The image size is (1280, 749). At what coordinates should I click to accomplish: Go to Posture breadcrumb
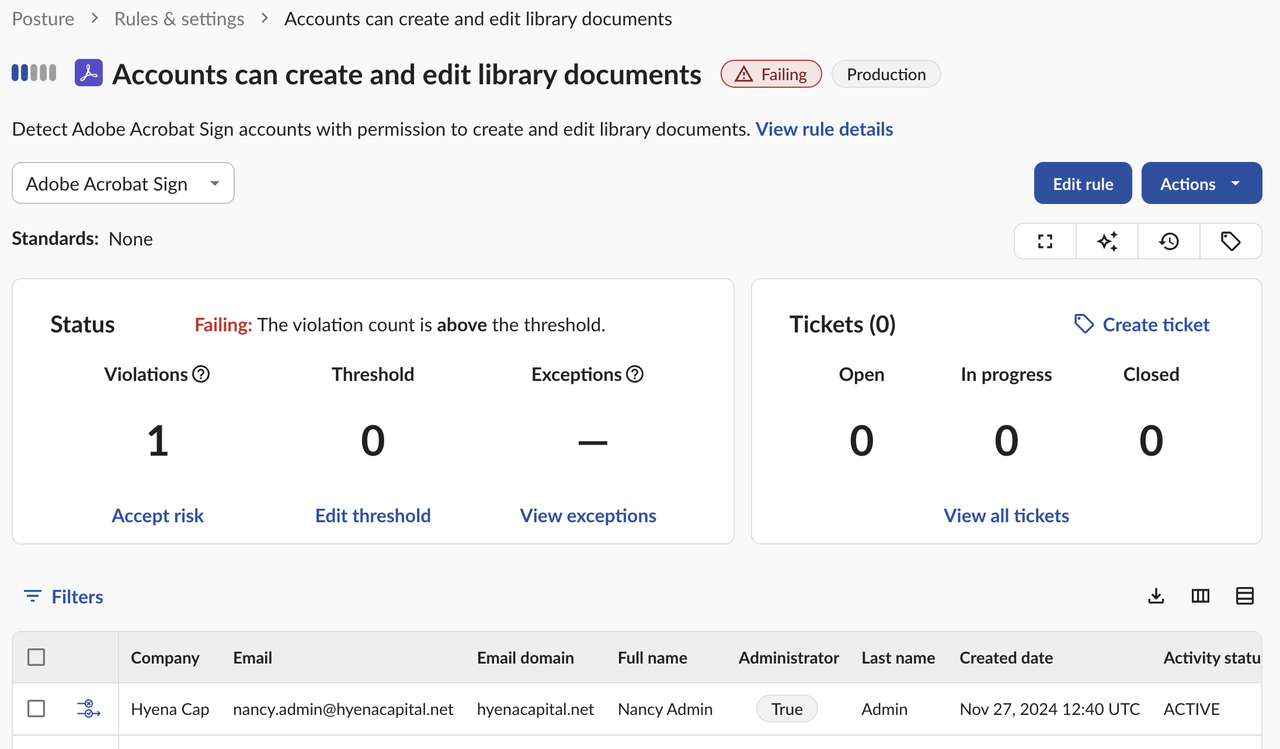coord(43,19)
